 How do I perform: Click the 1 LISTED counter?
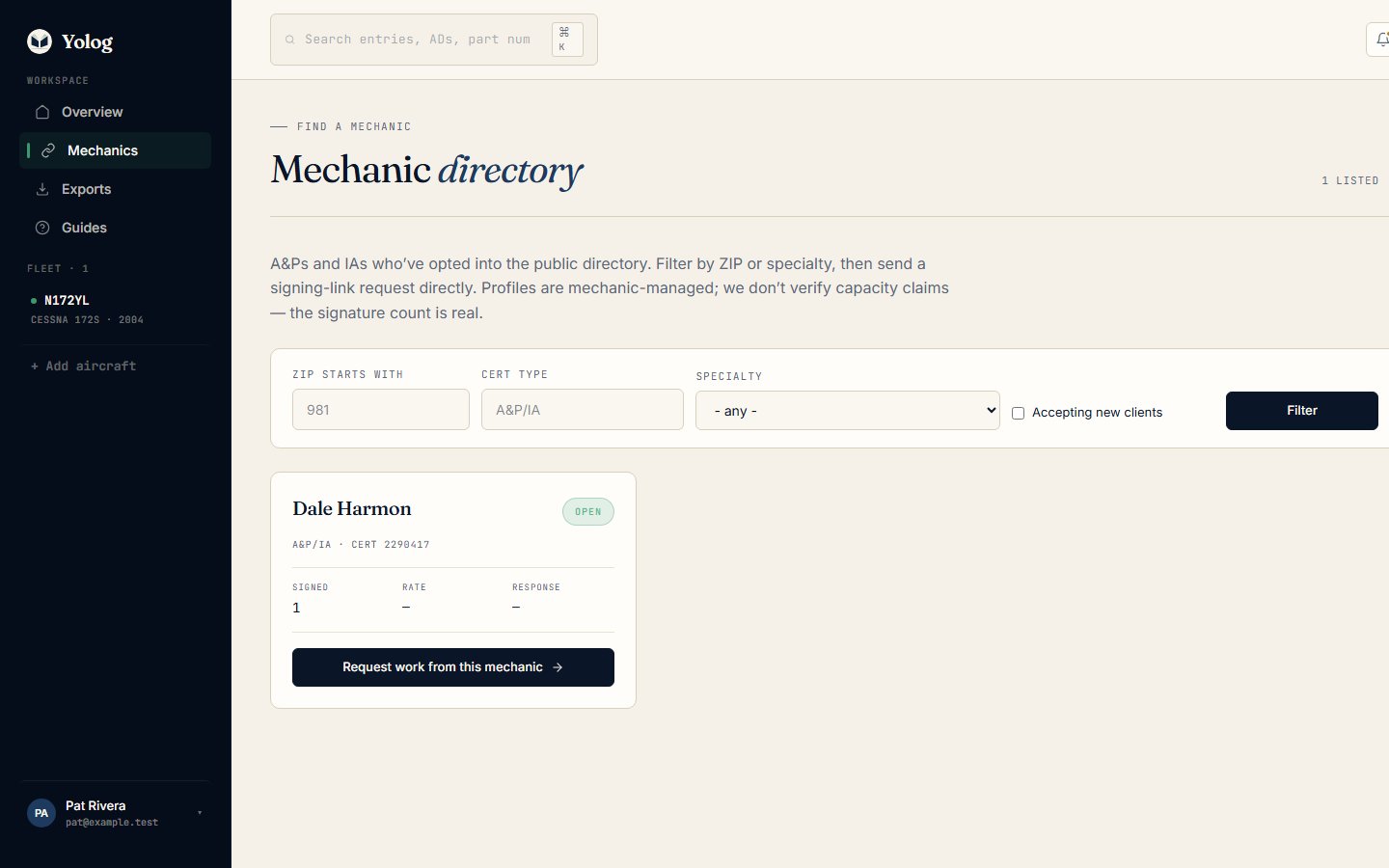[x=1350, y=180]
